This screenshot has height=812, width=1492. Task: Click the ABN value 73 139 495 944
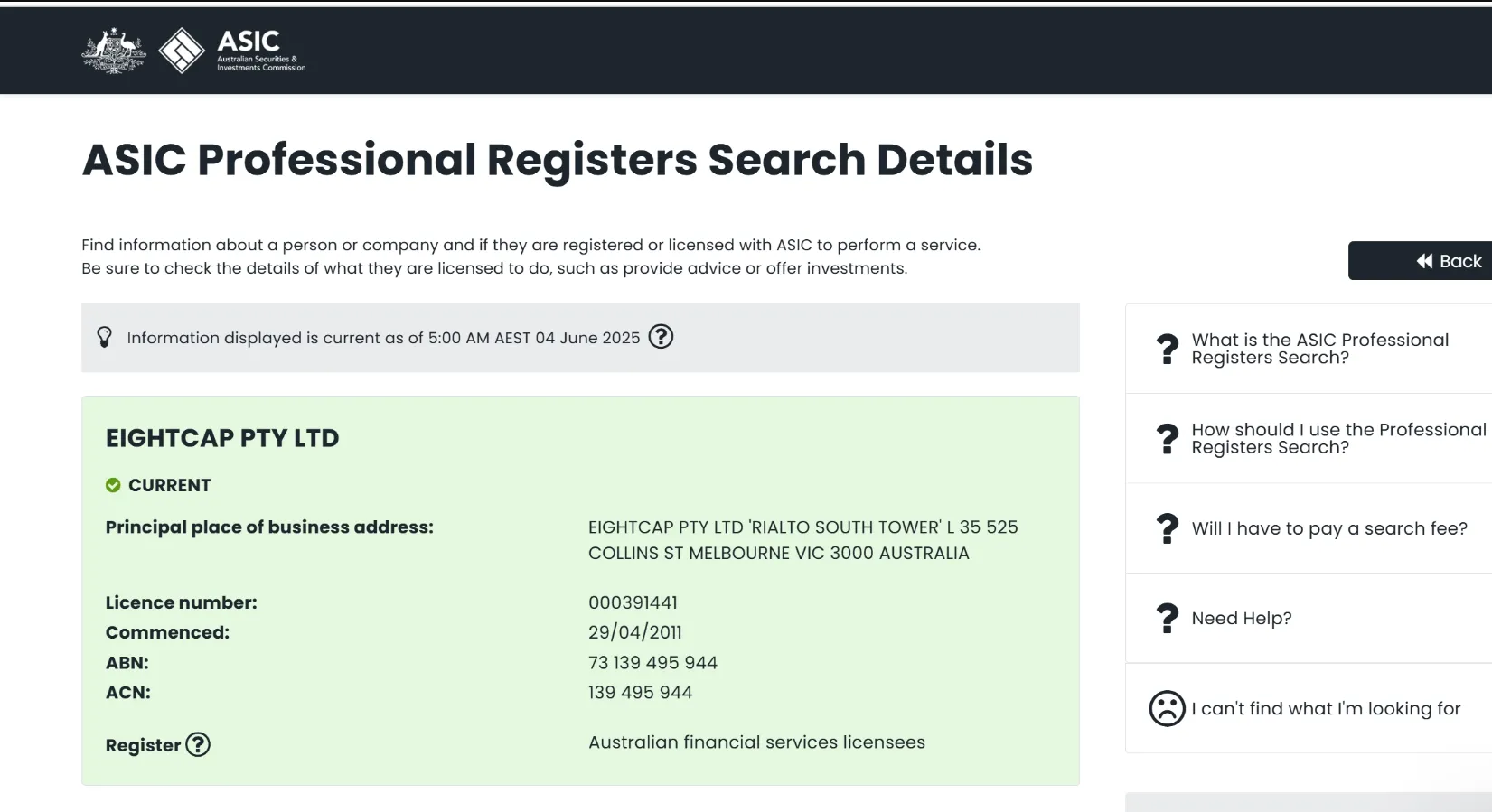point(652,663)
